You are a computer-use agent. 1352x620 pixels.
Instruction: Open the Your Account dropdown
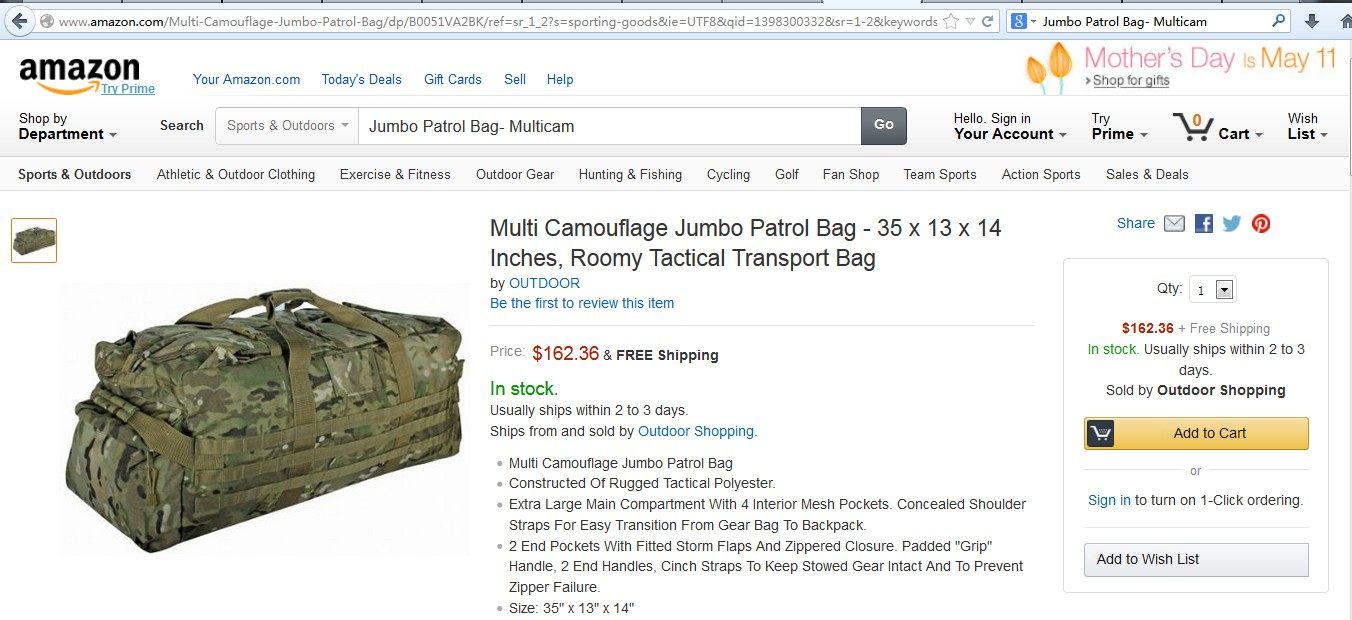coord(1010,126)
